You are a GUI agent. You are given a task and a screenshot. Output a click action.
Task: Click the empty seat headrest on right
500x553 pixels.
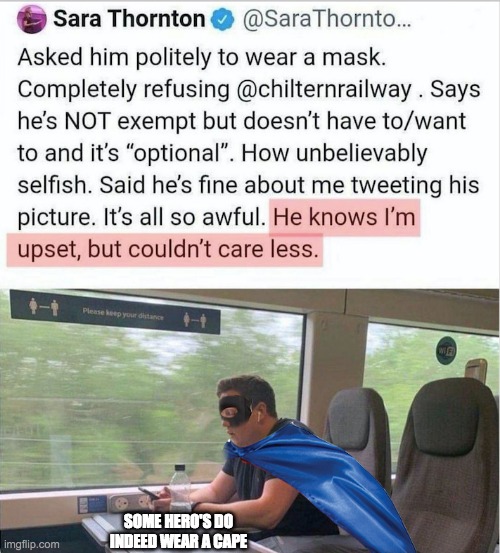point(446,417)
